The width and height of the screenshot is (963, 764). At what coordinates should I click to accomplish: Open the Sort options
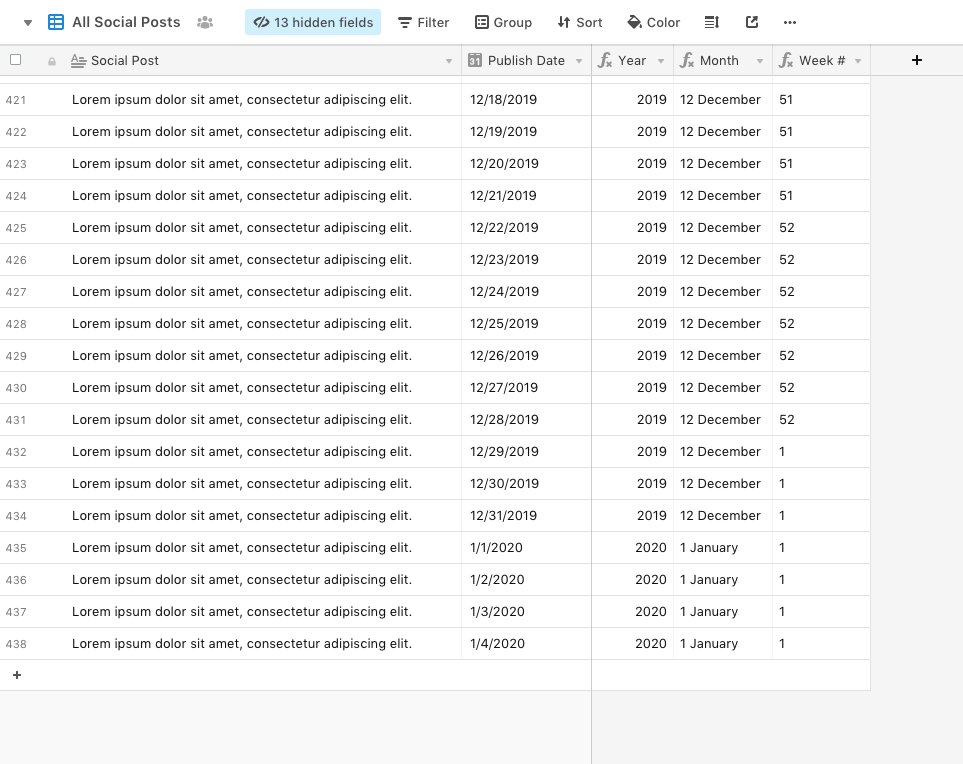579,22
